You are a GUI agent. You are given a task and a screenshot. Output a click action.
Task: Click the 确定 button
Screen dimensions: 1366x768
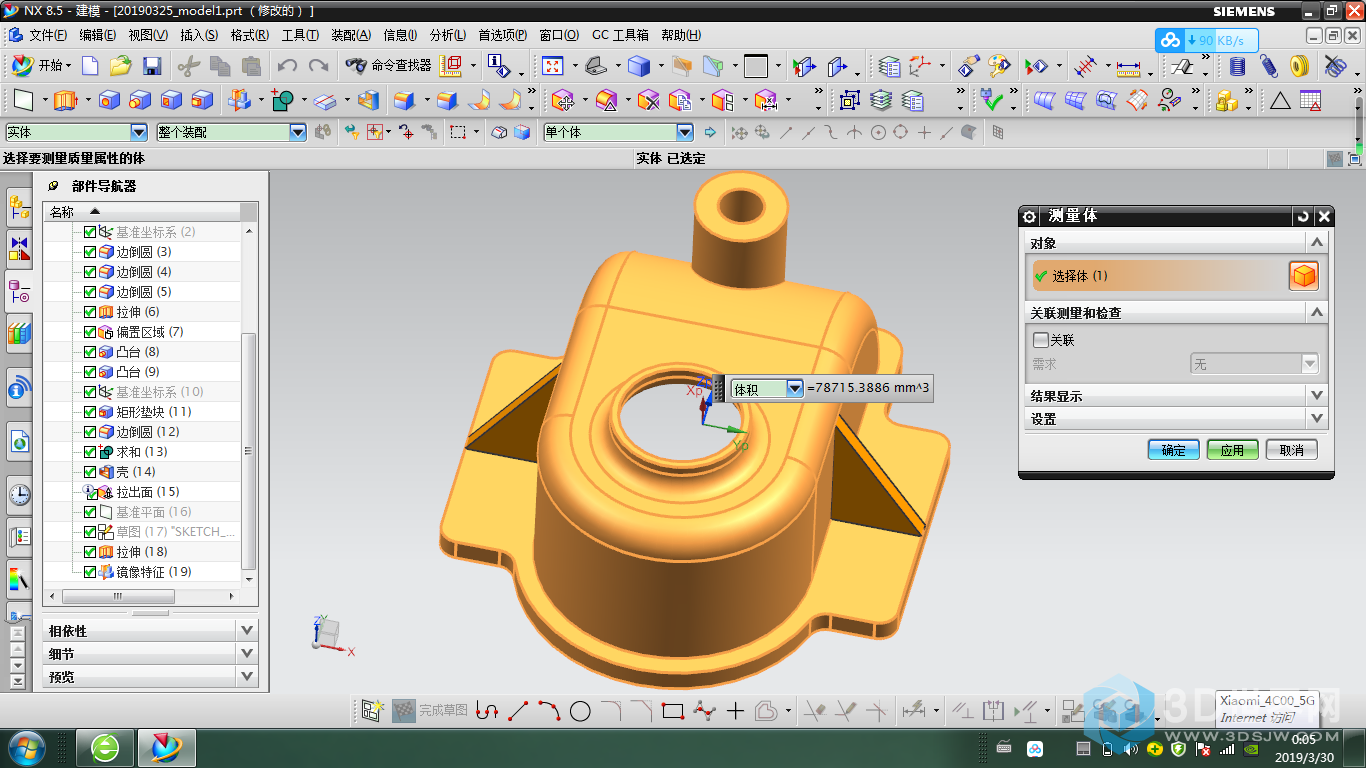pos(1173,450)
